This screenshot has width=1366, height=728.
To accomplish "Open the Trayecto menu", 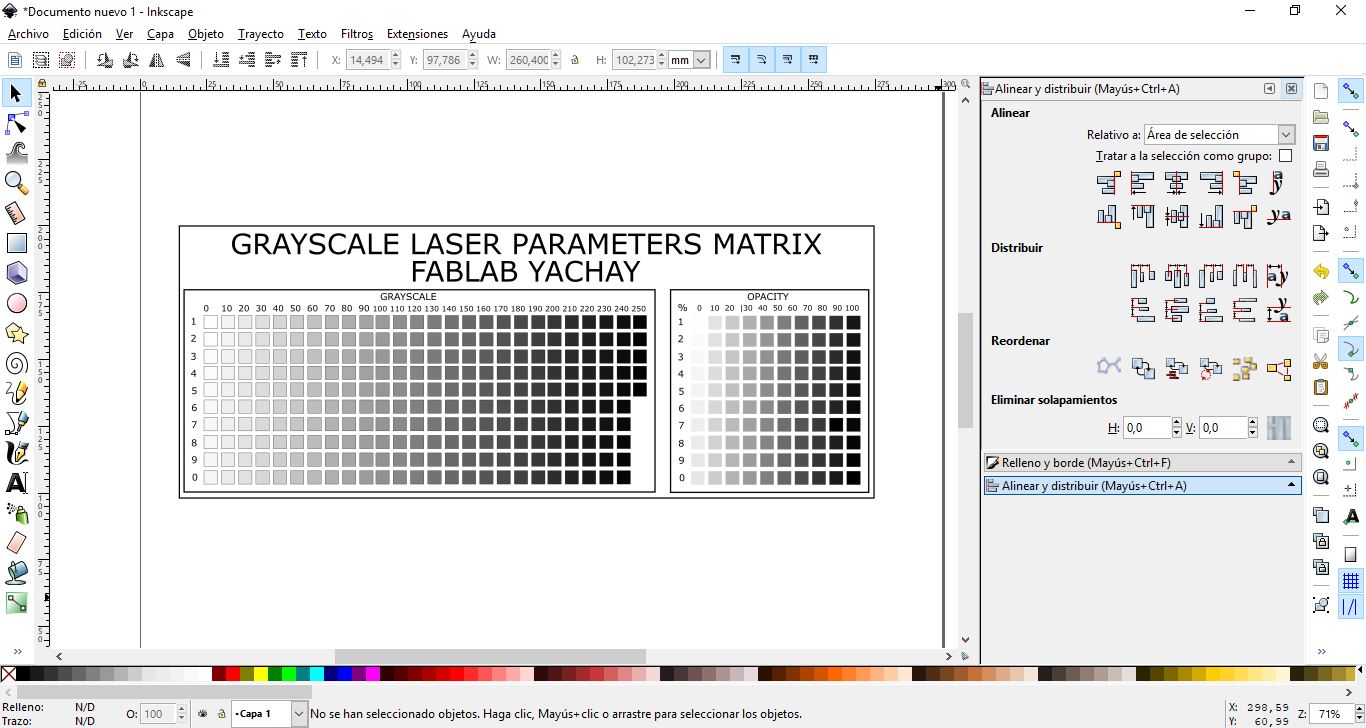I will click(261, 34).
